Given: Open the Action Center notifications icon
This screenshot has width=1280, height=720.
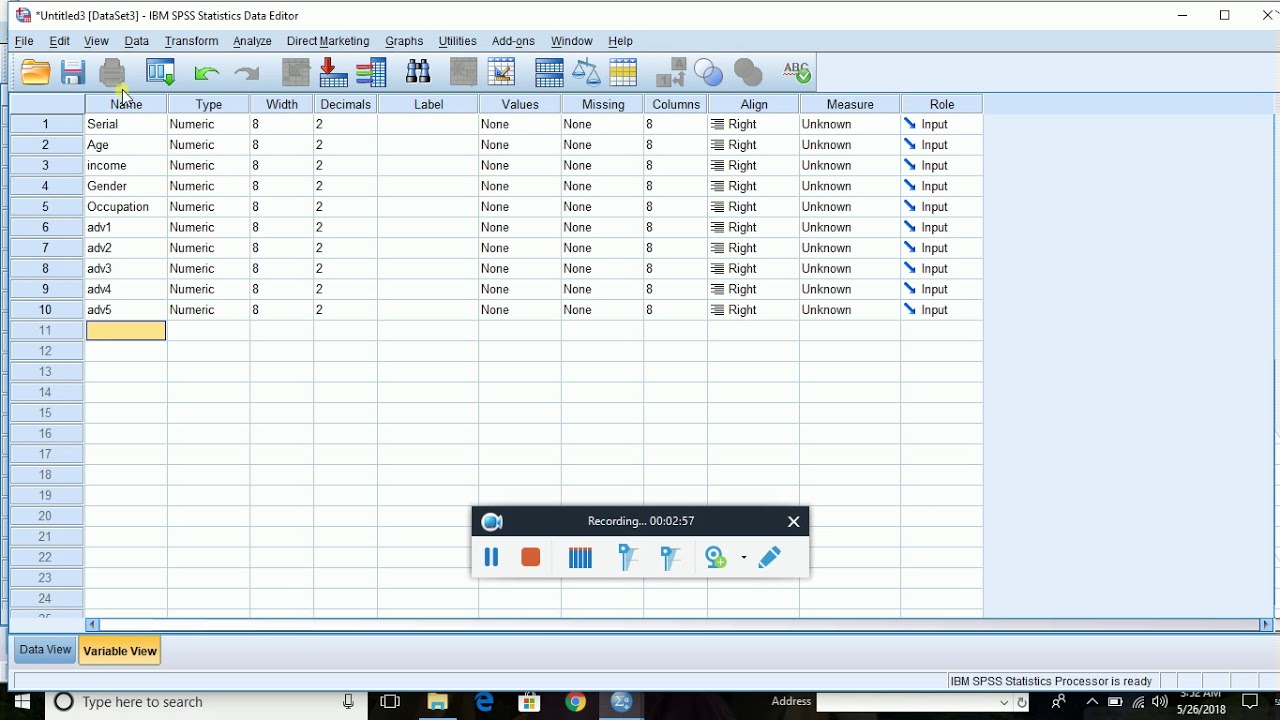Looking at the screenshot, I should coord(1249,702).
